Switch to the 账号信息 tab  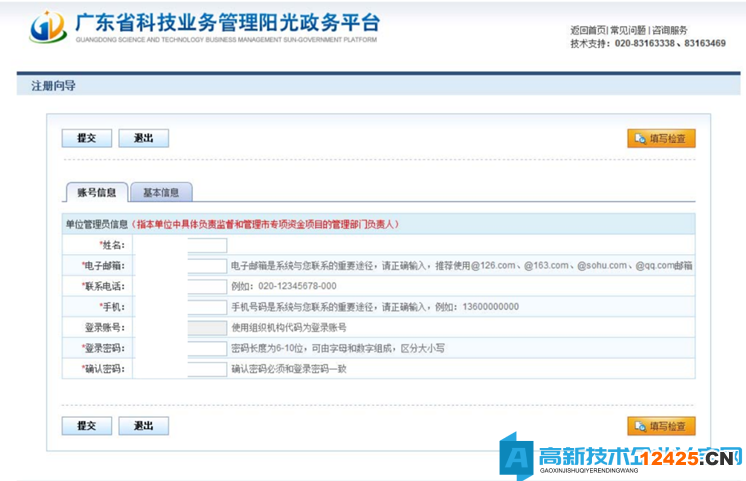pos(97,192)
